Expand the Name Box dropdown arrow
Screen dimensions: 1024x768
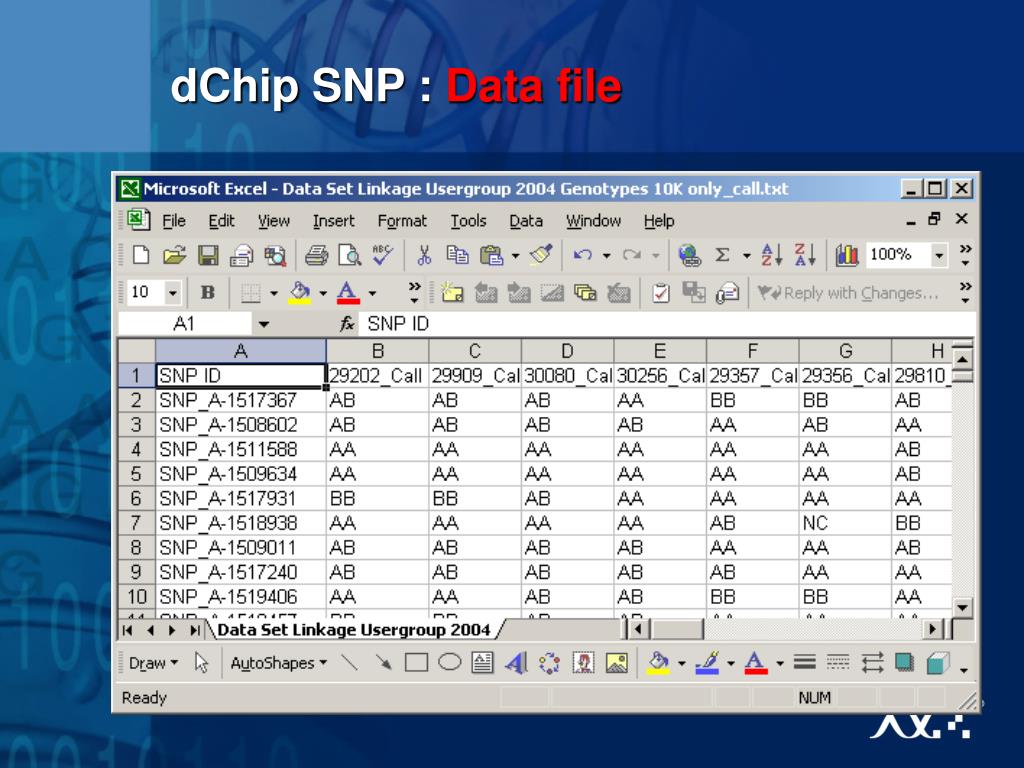pos(263,324)
